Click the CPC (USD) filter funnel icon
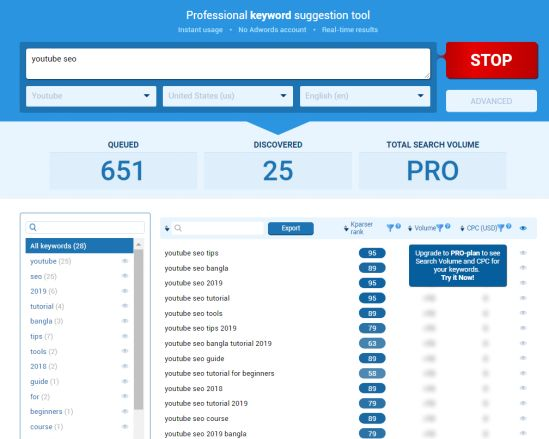The width and height of the screenshot is (549, 439). coord(501,228)
